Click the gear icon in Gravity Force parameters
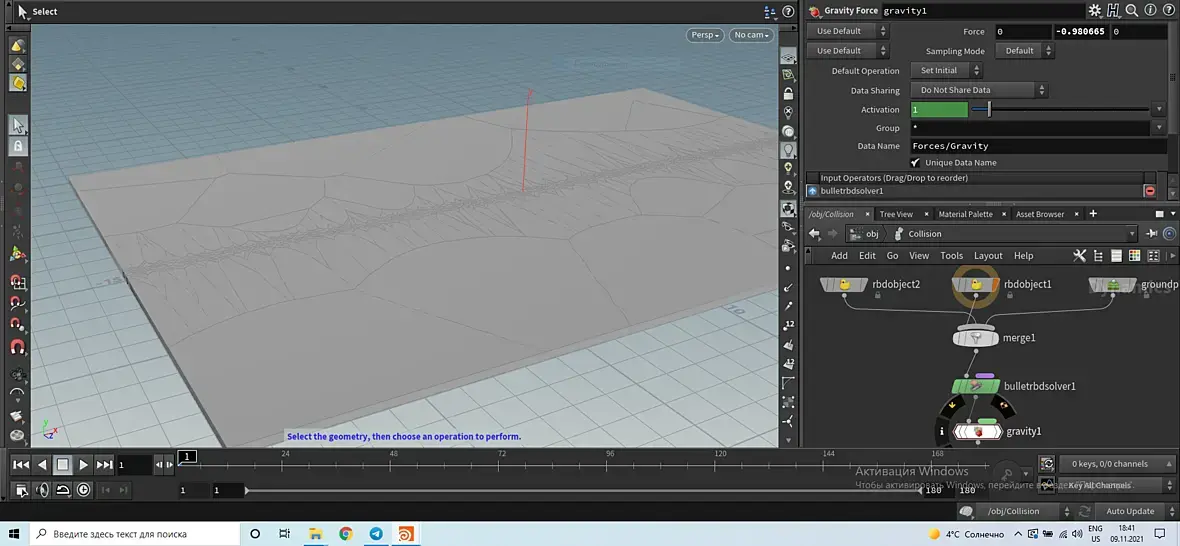This screenshot has height=546, width=1180. click(x=1095, y=11)
